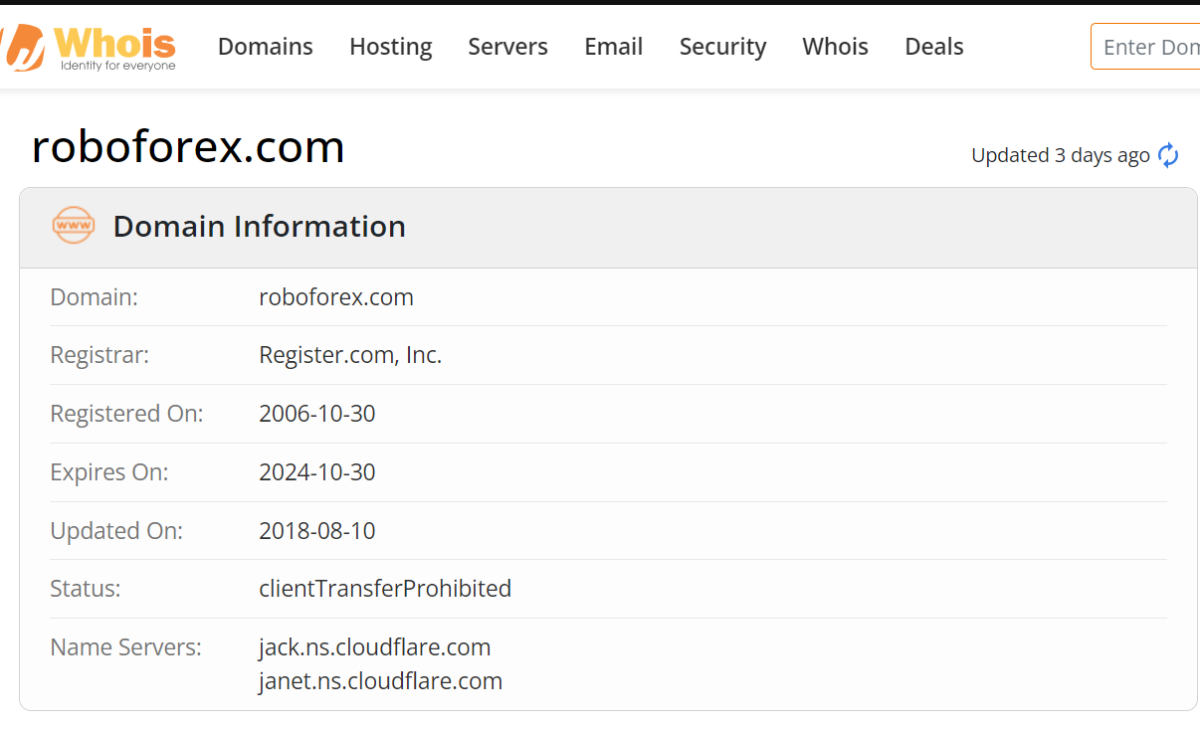This screenshot has height=729, width=1200.
Task: Click the Domain Information panel title
Action: [x=259, y=226]
